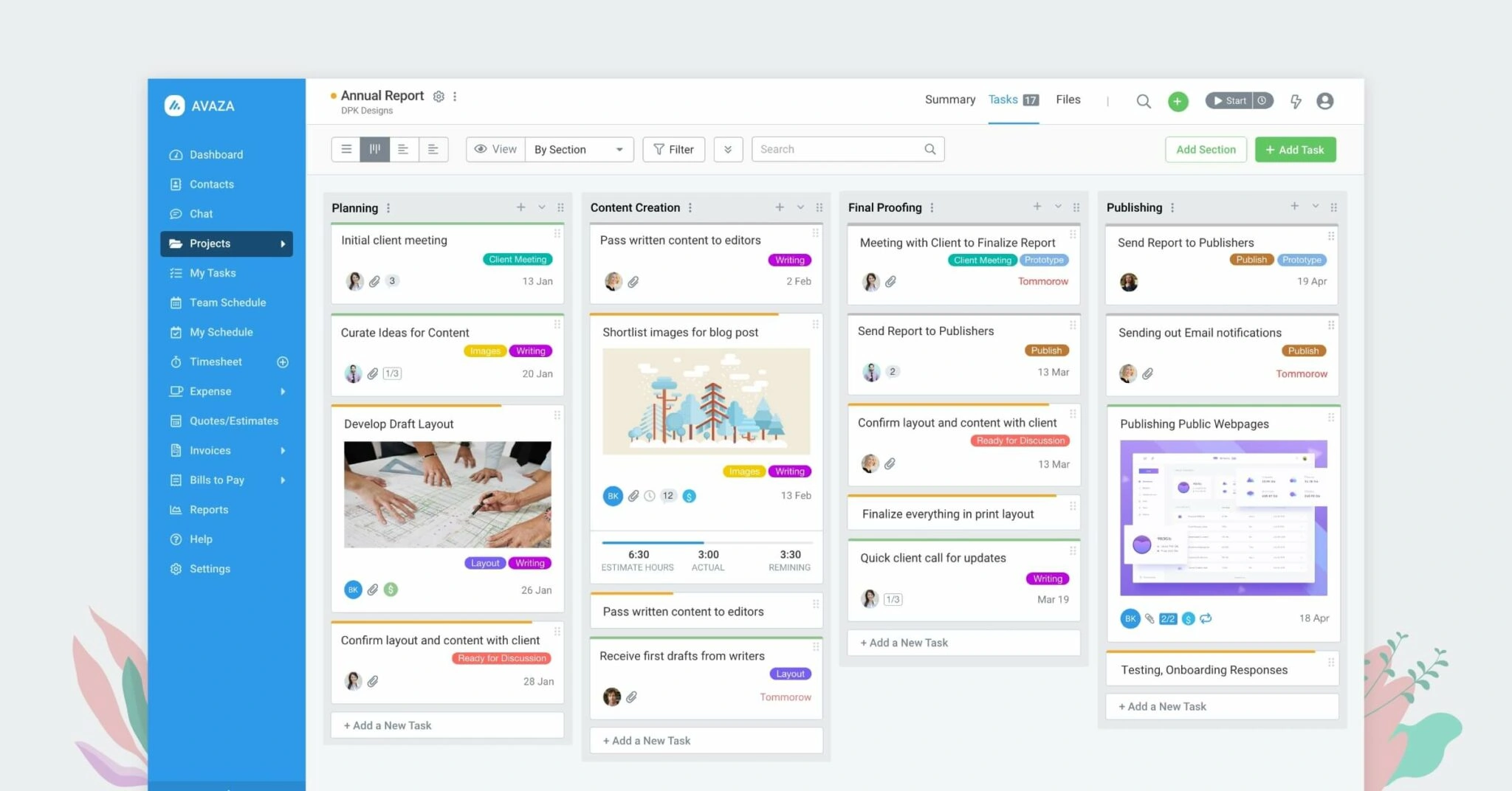The image size is (1512, 791).
Task: Switch to the Summary tab
Action: pos(949,100)
